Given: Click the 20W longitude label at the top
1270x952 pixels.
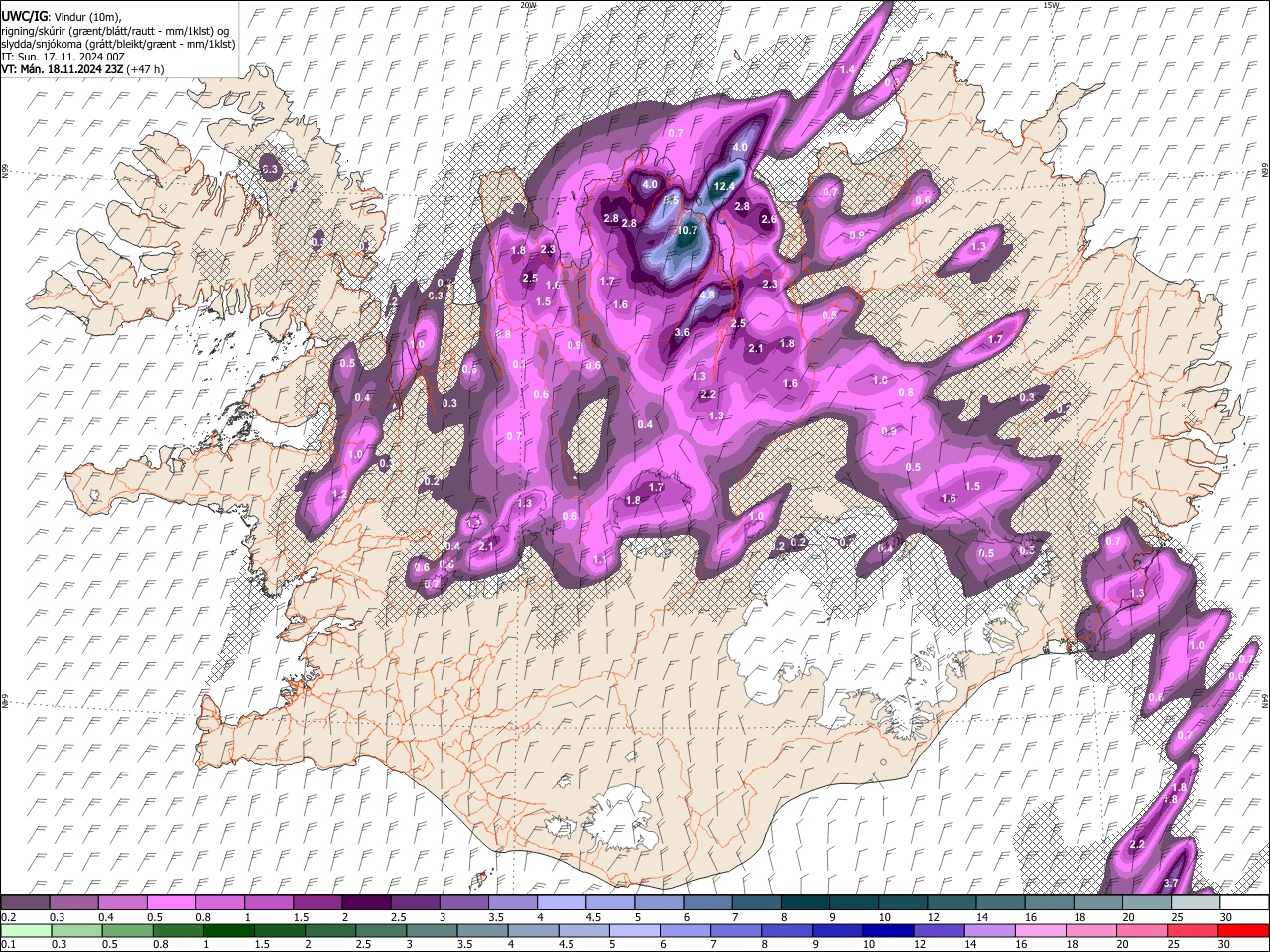Looking at the screenshot, I should pos(528,5).
